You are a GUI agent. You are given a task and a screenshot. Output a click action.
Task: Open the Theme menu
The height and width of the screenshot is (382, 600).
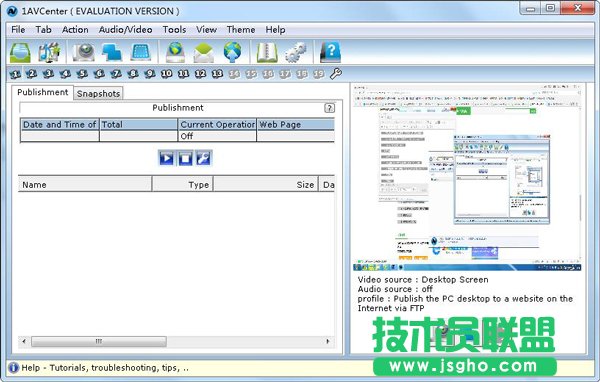click(x=241, y=29)
